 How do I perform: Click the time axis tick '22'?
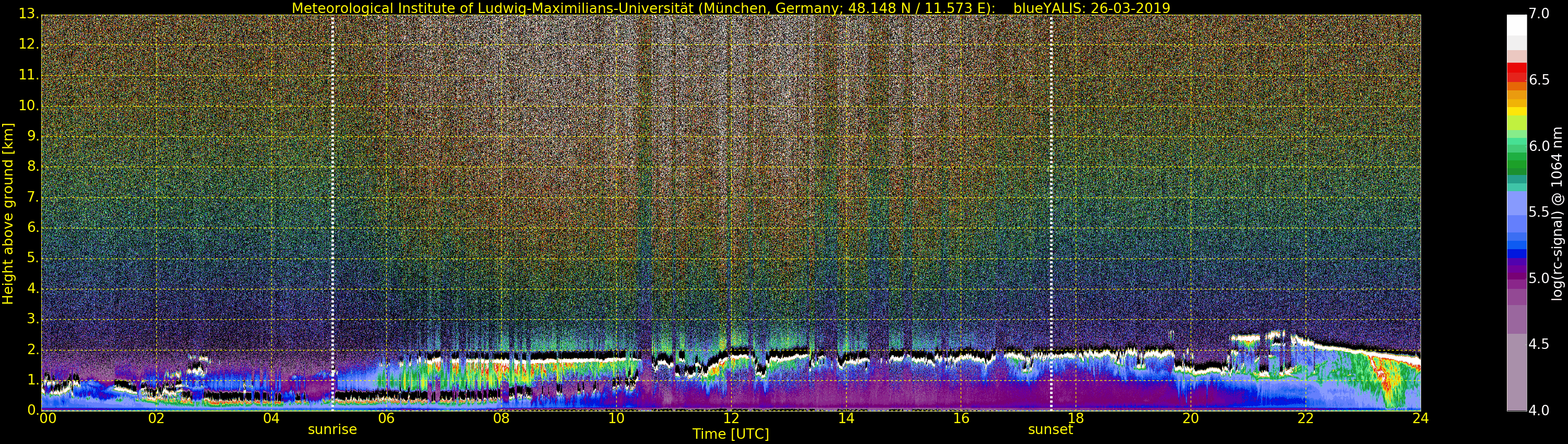[1306, 418]
